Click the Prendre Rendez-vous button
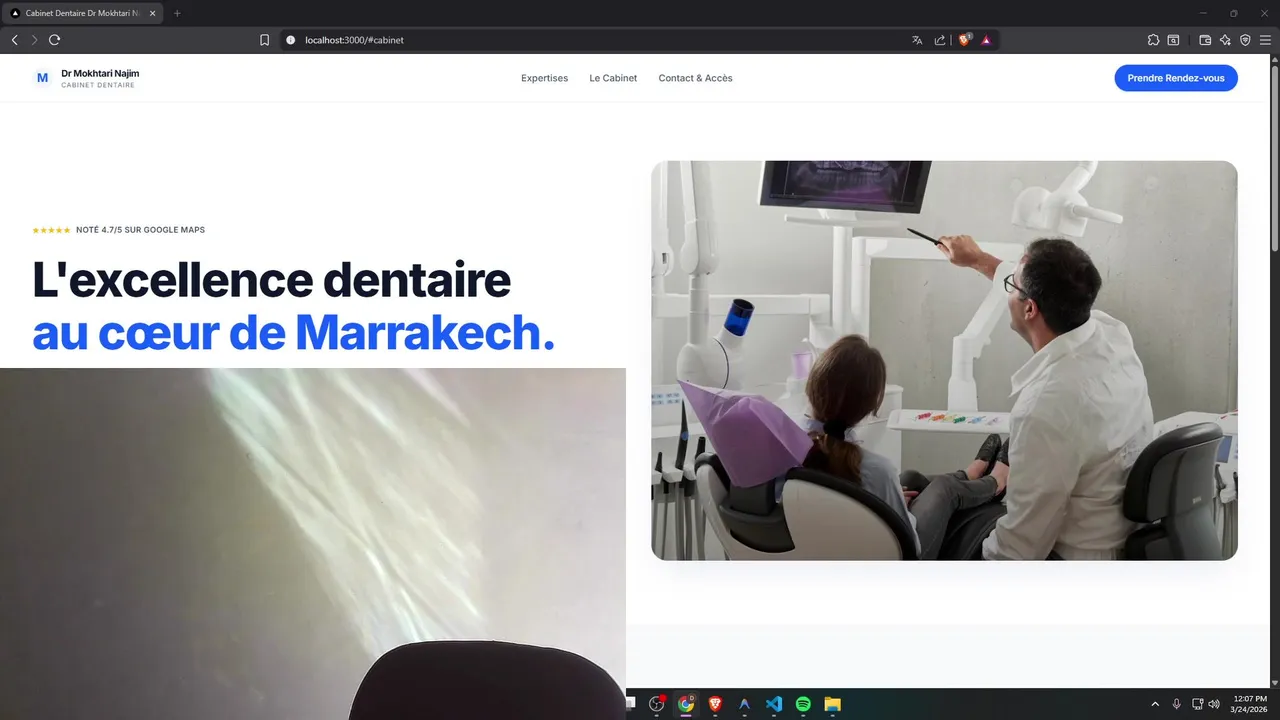This screenshot has width=1280, height=720. [1176, 78]
